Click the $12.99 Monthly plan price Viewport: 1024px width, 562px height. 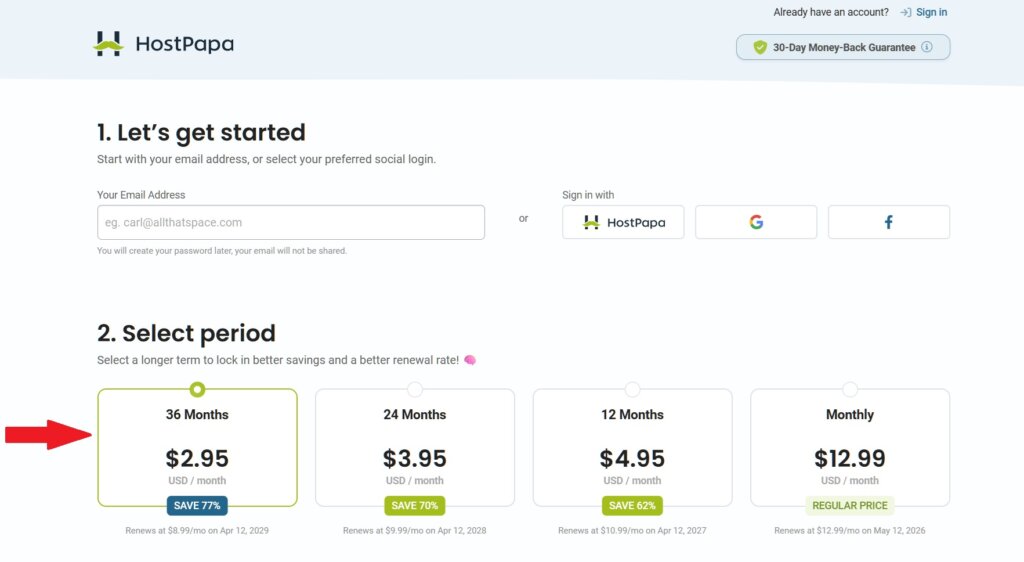coord(850,459)
